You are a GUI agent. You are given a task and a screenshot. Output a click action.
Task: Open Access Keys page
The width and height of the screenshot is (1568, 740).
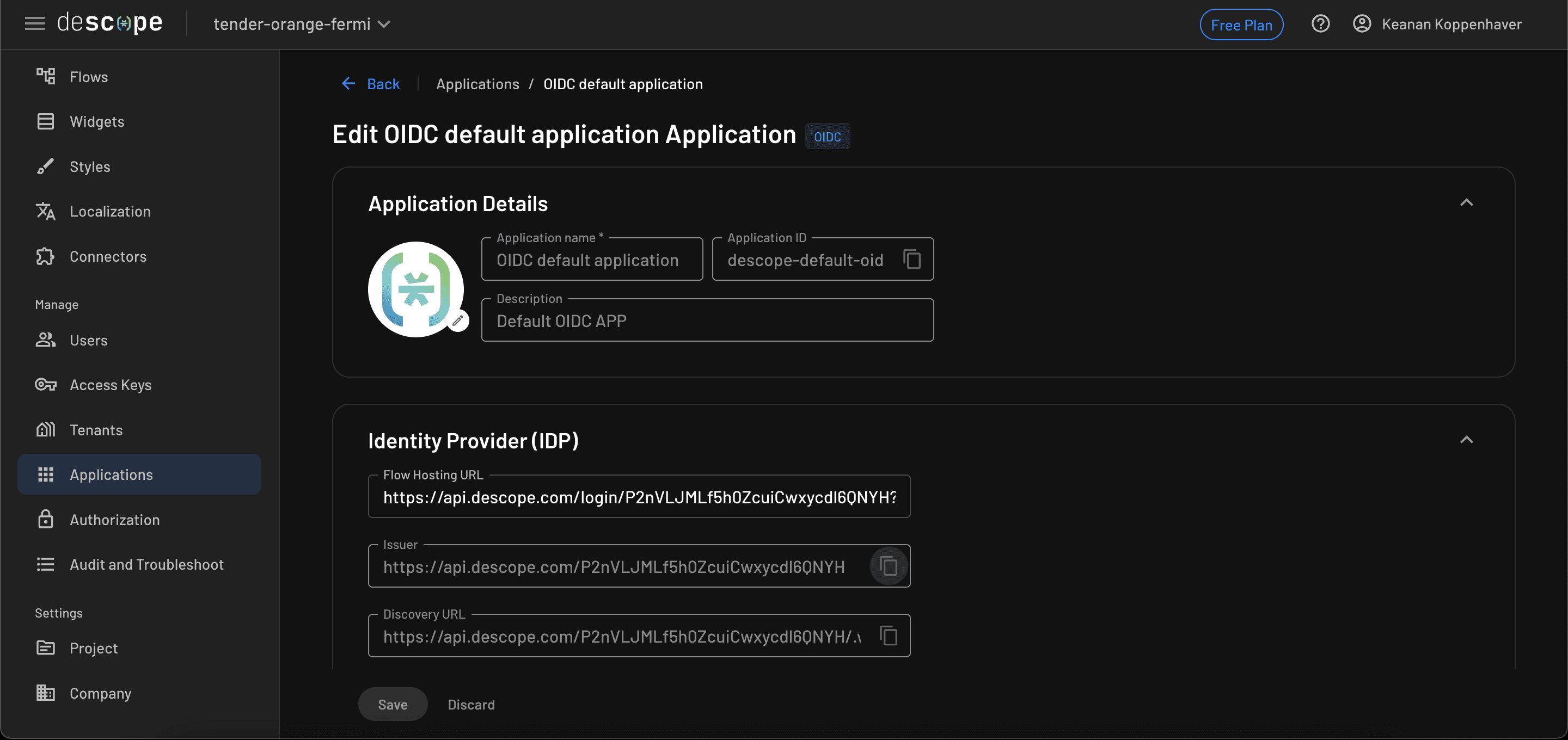coord(110,385)
